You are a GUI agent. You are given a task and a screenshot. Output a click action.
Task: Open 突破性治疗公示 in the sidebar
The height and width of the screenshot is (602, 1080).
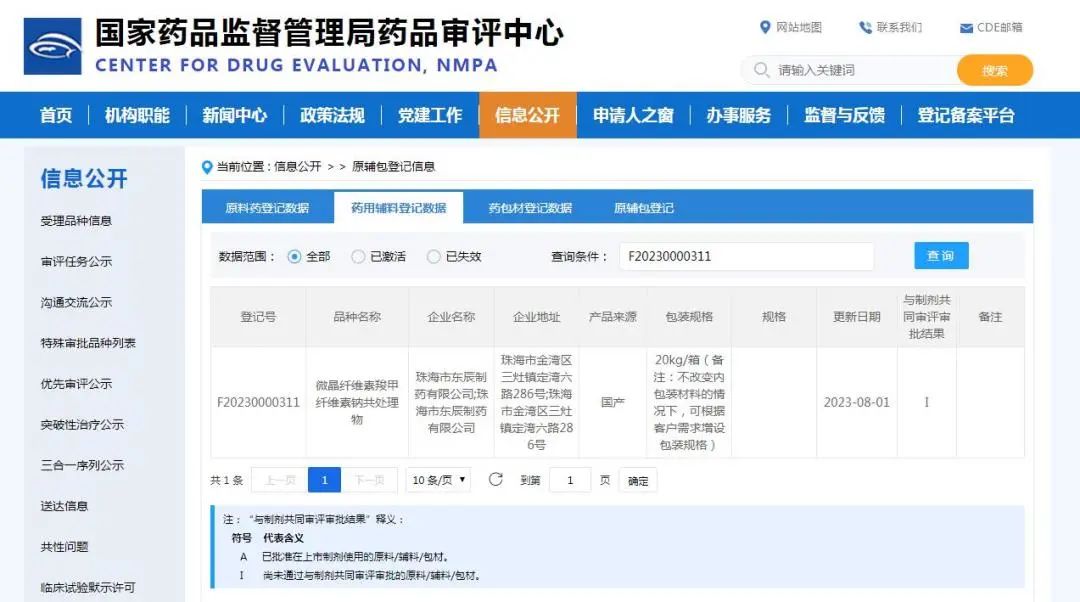click(82, 424)
